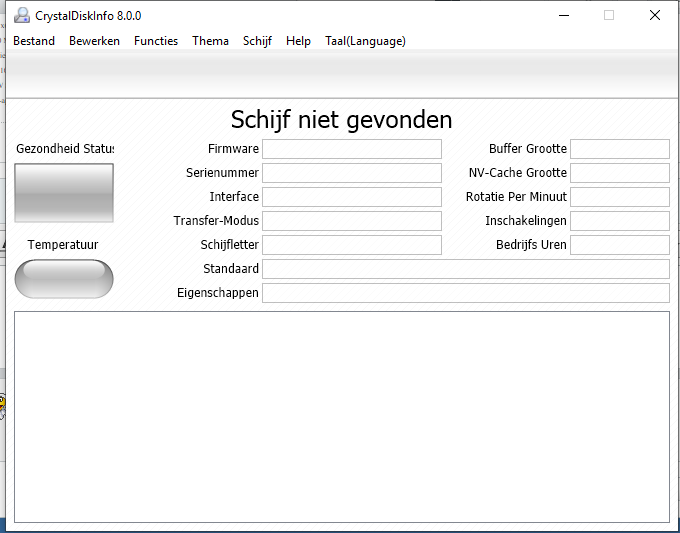
Task: Click the Eigenschappen field
Action: click(x=465, y=293)
